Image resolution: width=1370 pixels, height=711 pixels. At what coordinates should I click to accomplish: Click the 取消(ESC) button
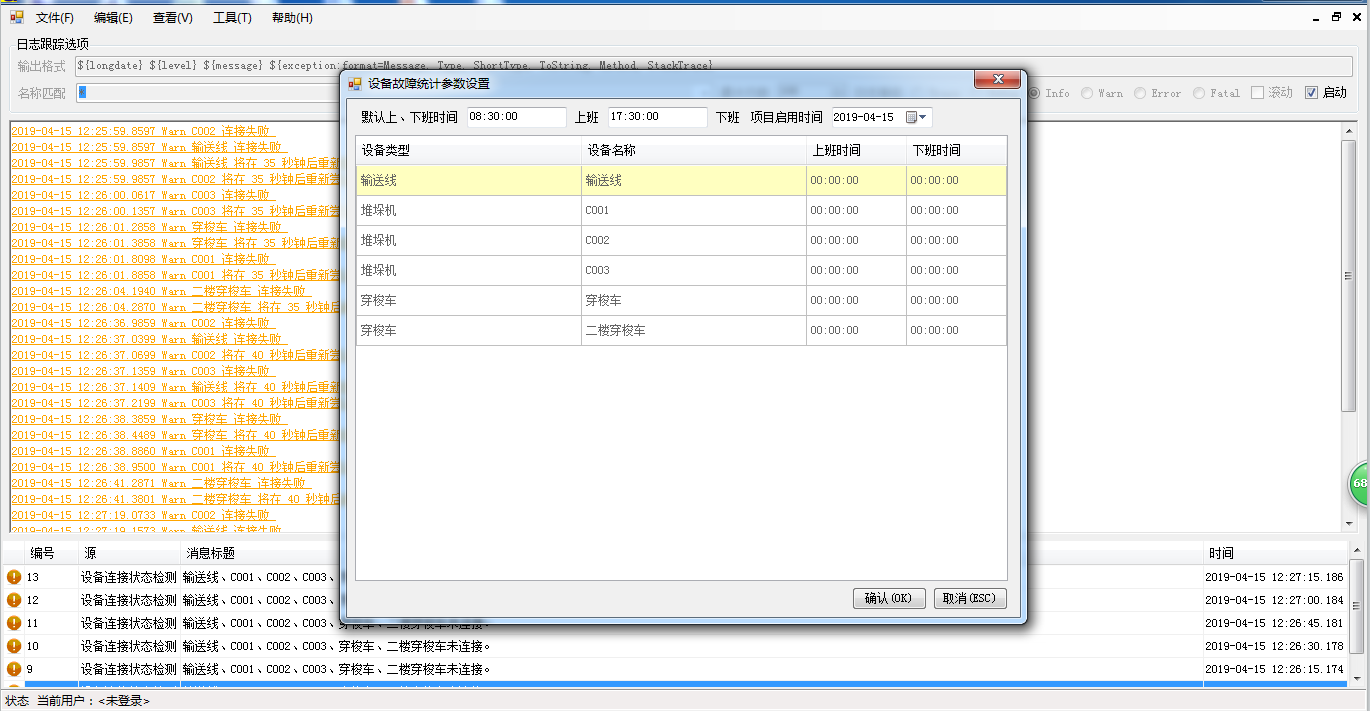(969, 598)
